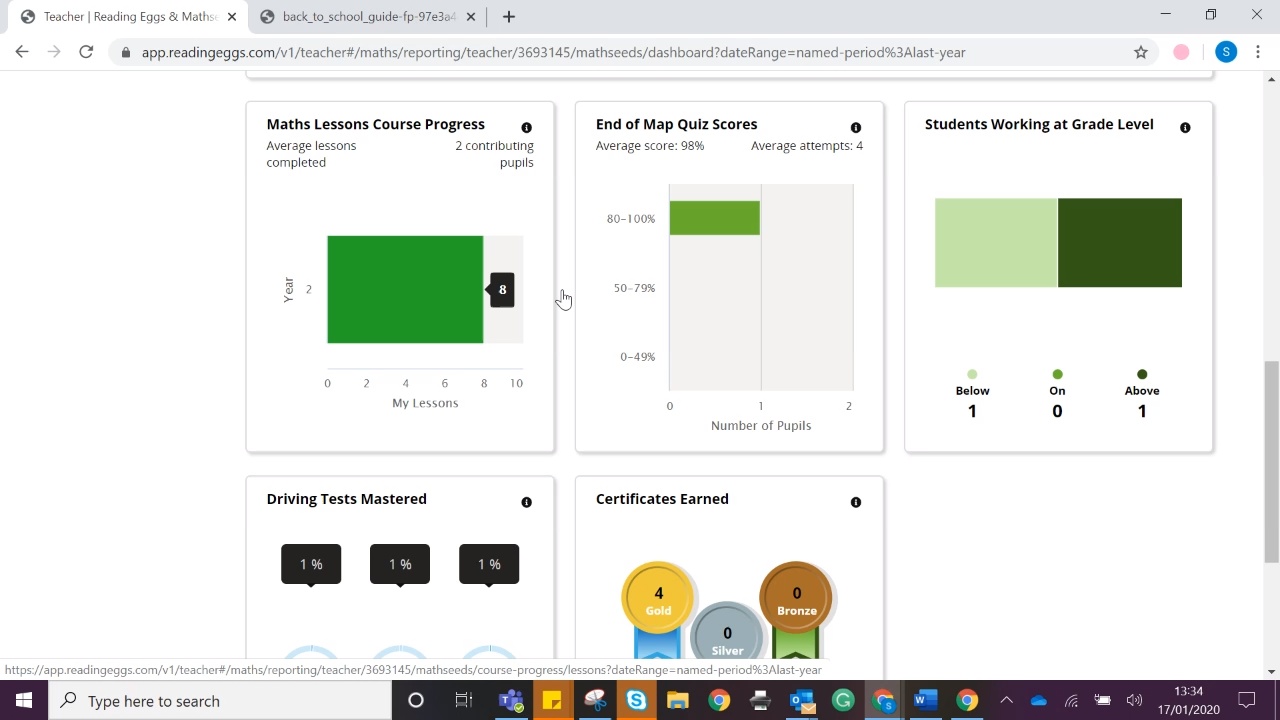The height and width of the screenshot is (720, 1280).
Task: Click the light green Below grade level segment
Action: (x=996, y=242)
